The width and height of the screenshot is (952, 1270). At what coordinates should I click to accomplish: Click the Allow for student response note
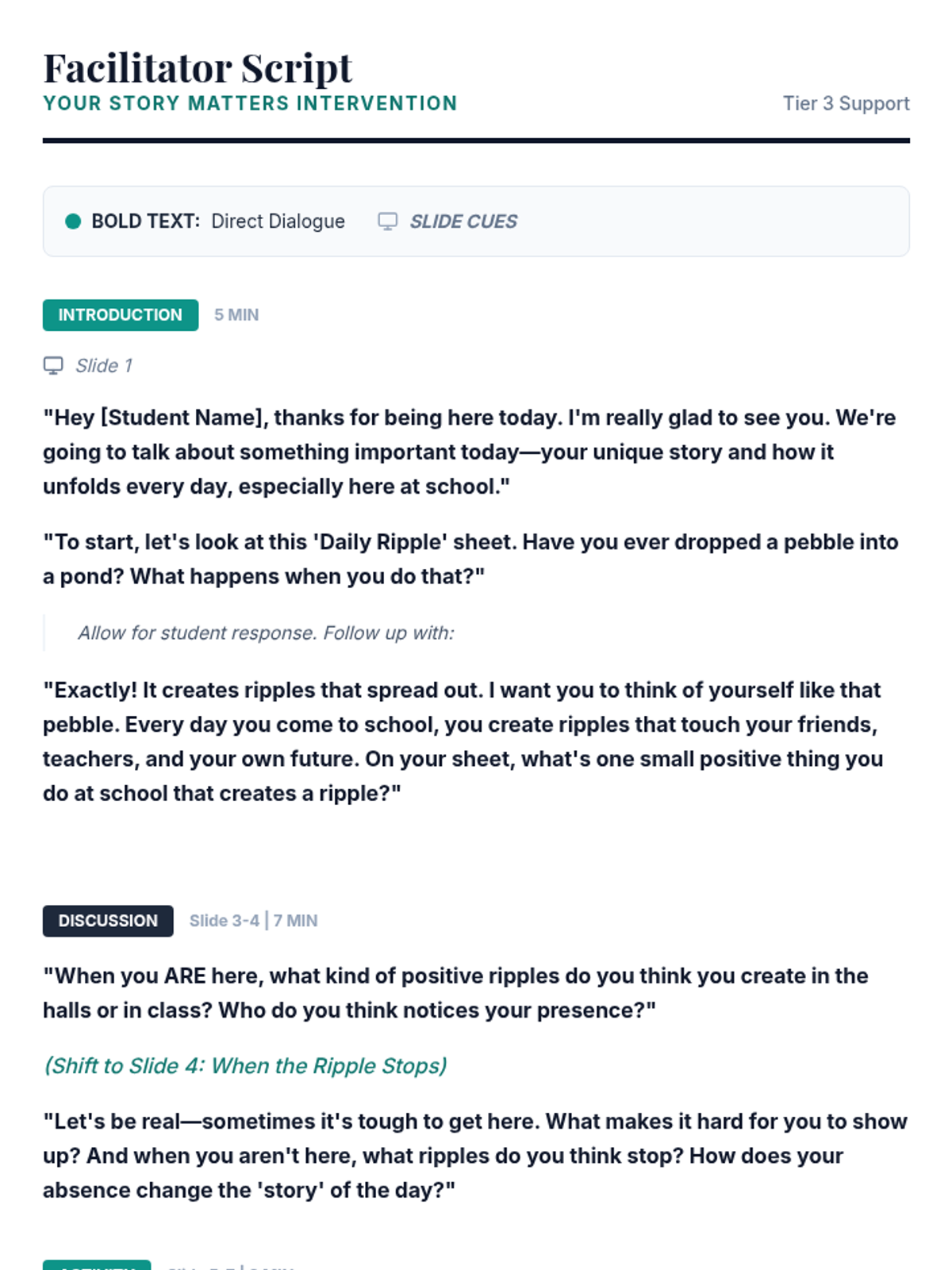pyautogui.click(x=266, y=633)
